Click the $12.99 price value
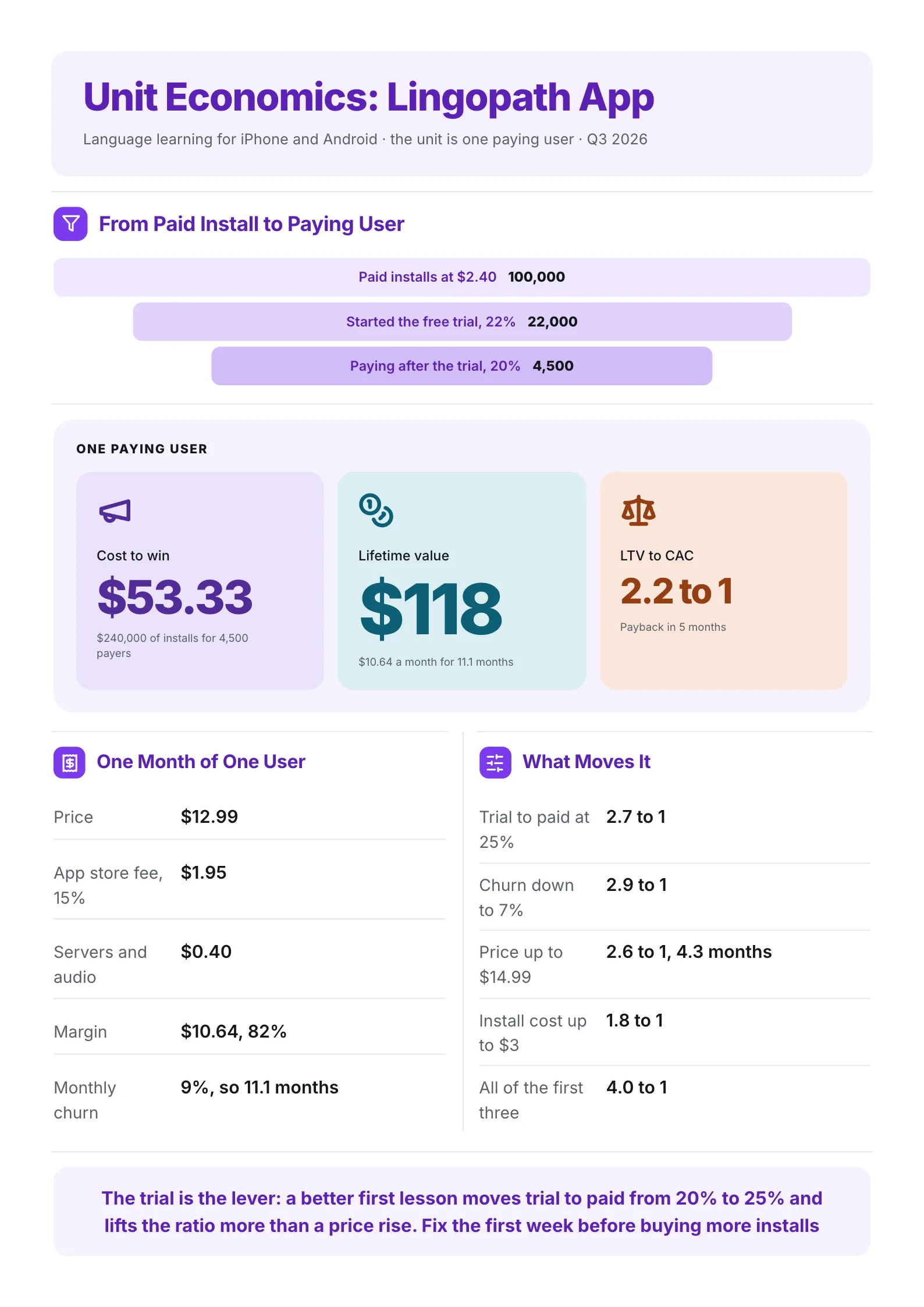 point(209,817)
